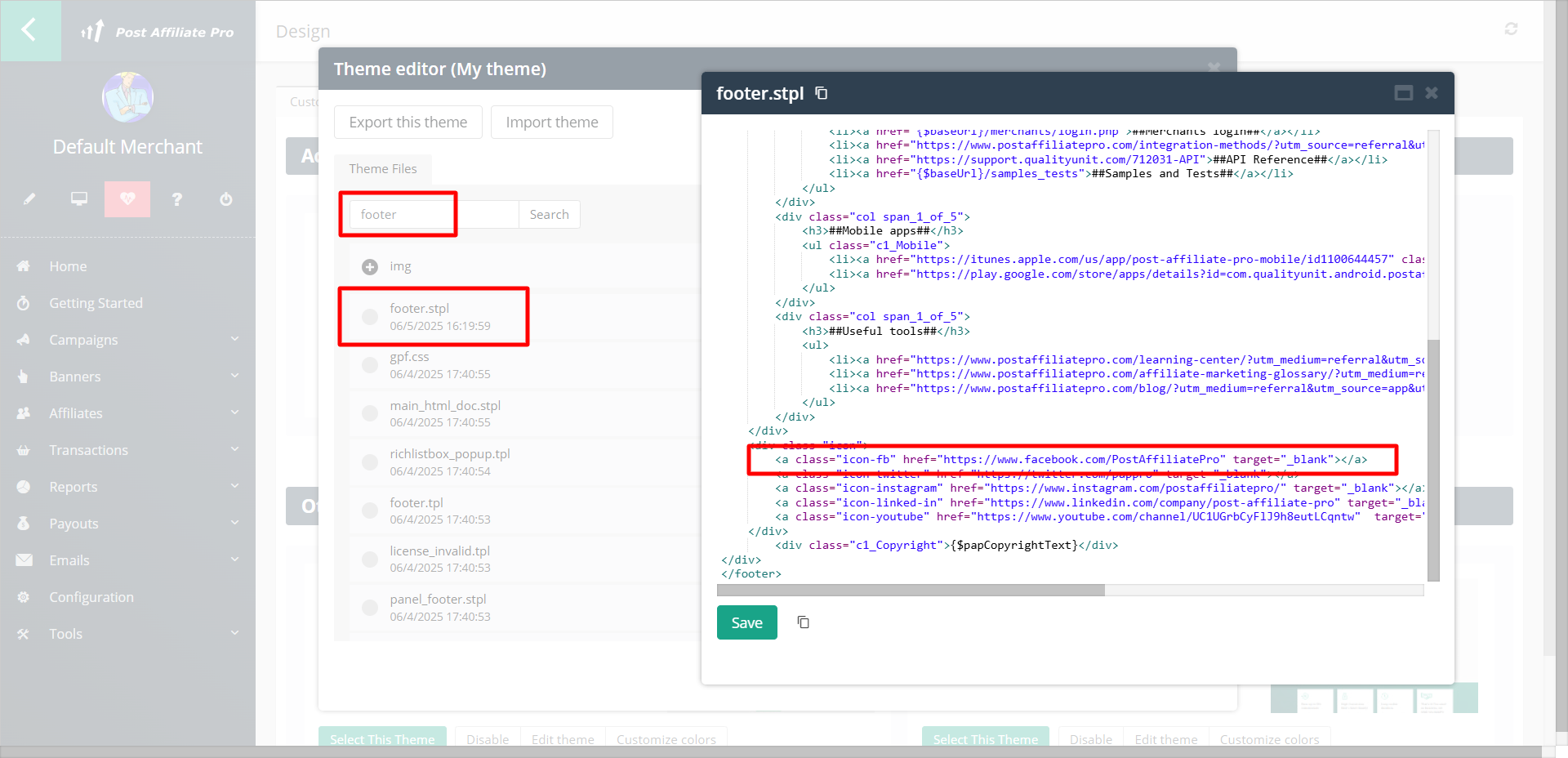Expand the Campaigns chevron
1568x758 pixels.
click(234, 339)
